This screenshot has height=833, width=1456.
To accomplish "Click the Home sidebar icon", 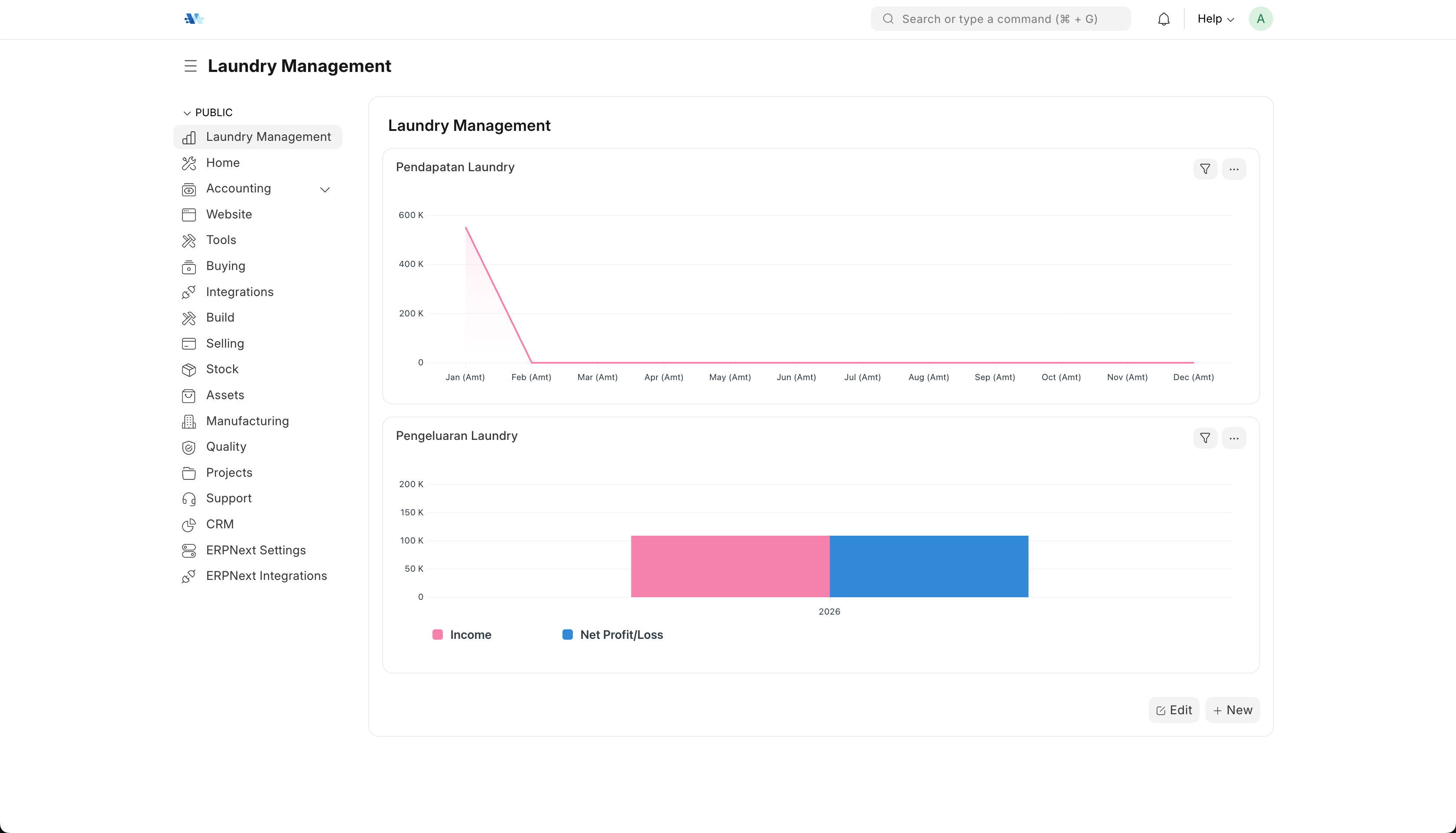I will coord(189,163).
